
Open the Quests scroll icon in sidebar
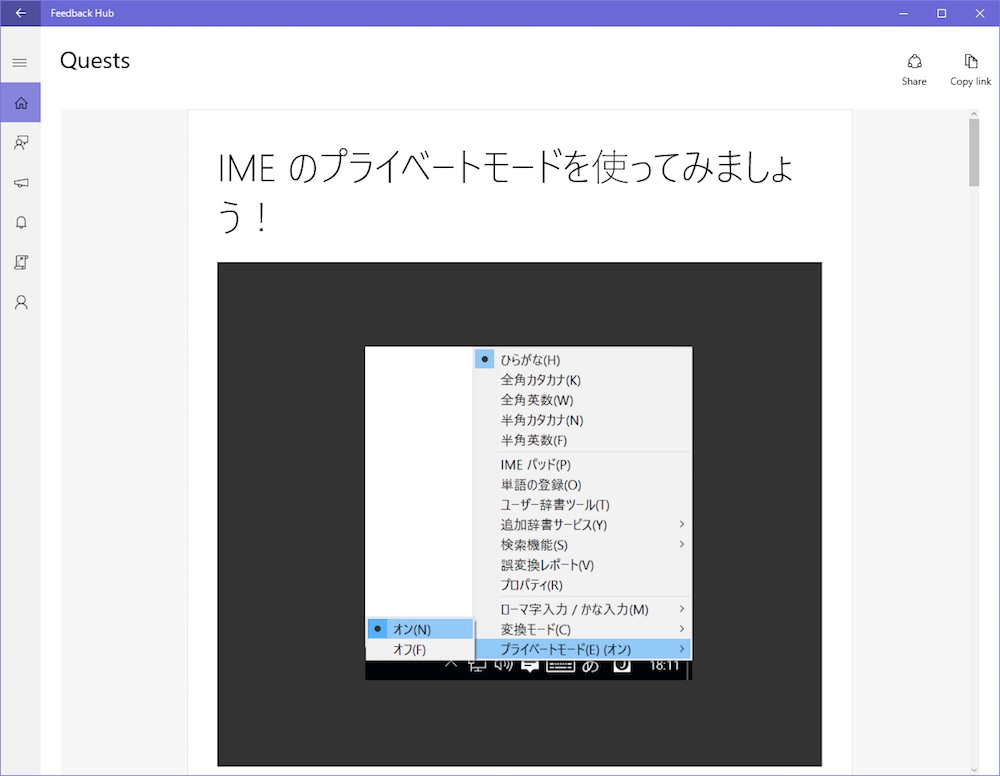click(20, 262)
